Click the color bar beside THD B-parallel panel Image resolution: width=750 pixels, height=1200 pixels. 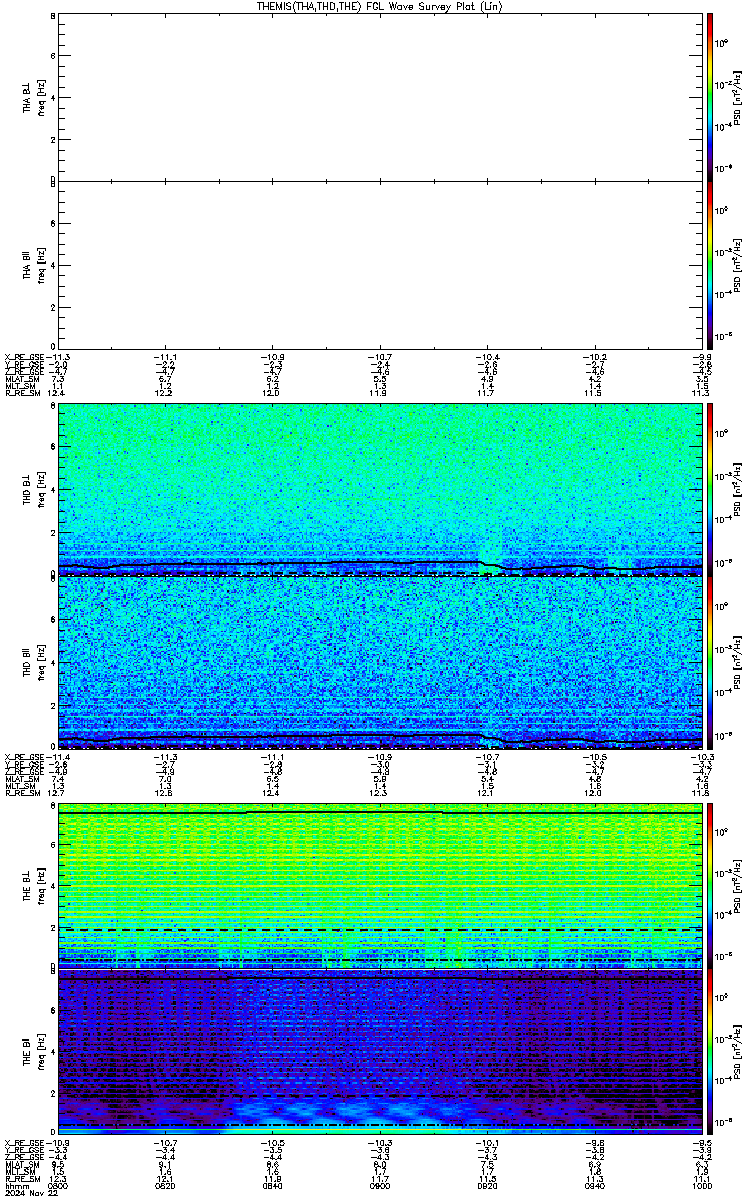click(x=710, y=663)
